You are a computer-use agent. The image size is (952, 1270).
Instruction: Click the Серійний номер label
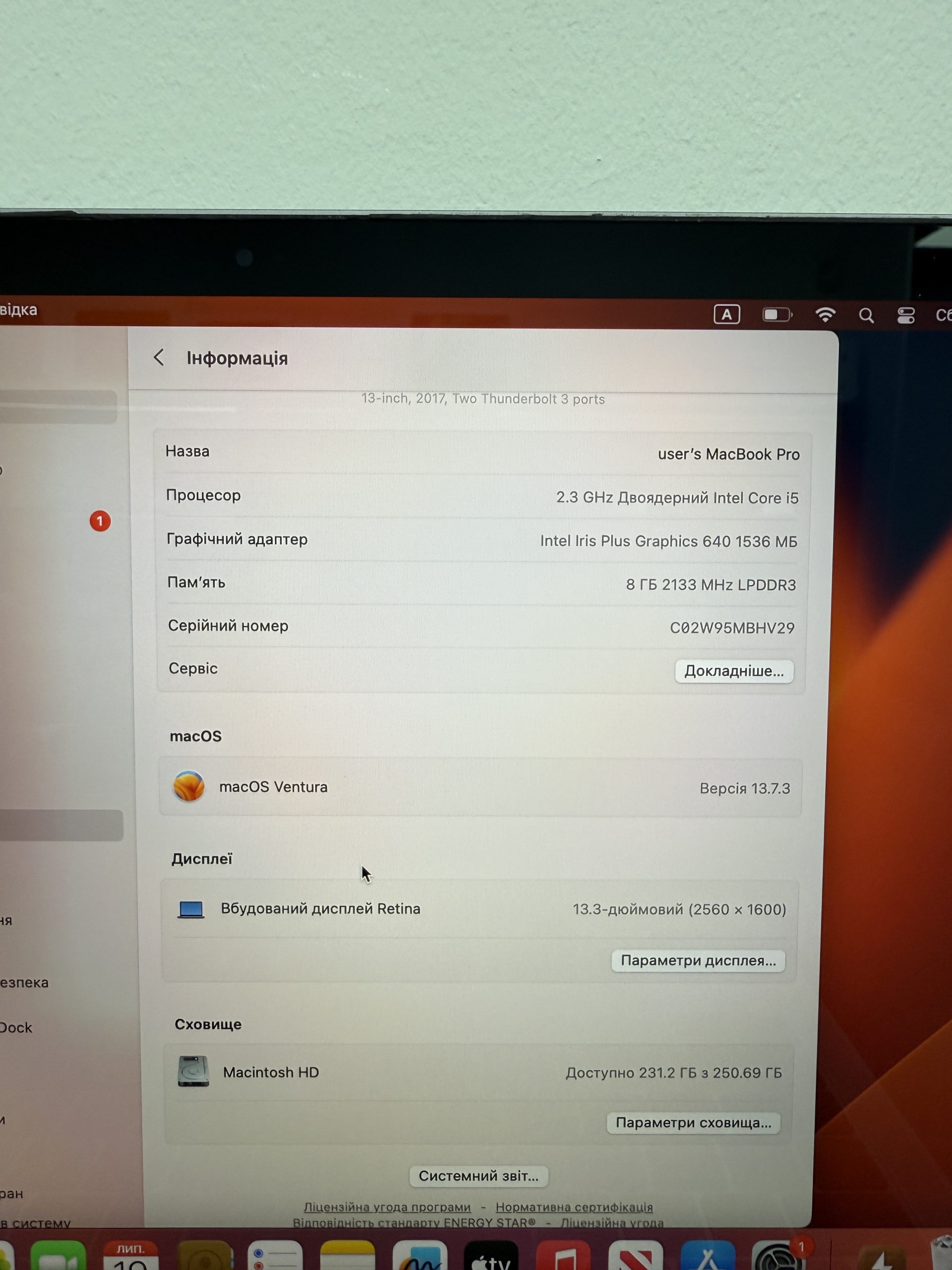point(228,625)
